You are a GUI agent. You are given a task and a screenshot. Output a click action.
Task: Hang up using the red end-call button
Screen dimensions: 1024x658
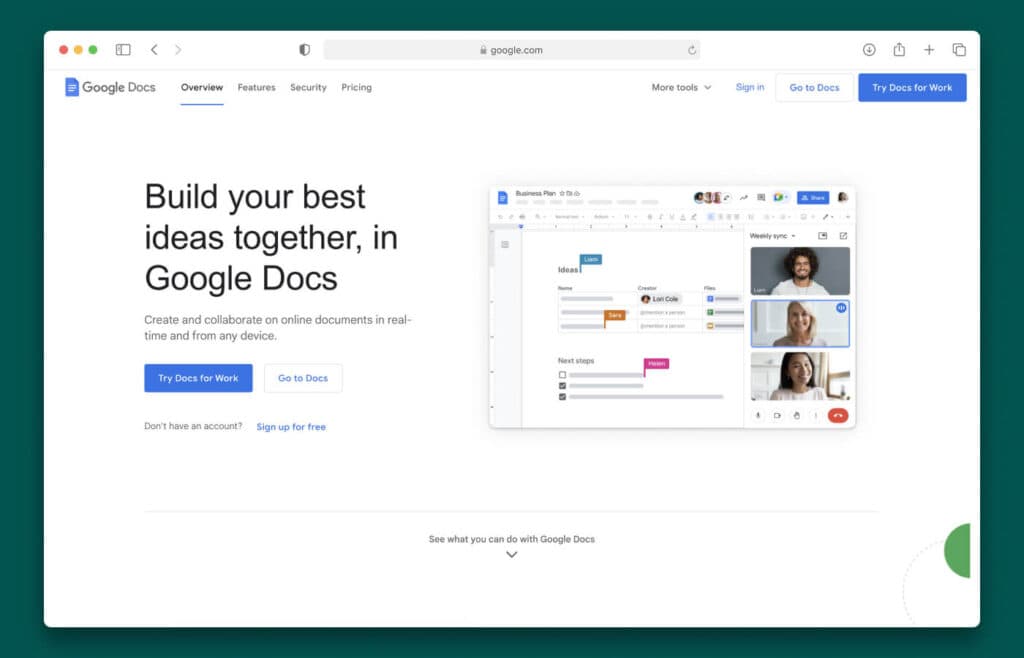[x=837, y=416]
